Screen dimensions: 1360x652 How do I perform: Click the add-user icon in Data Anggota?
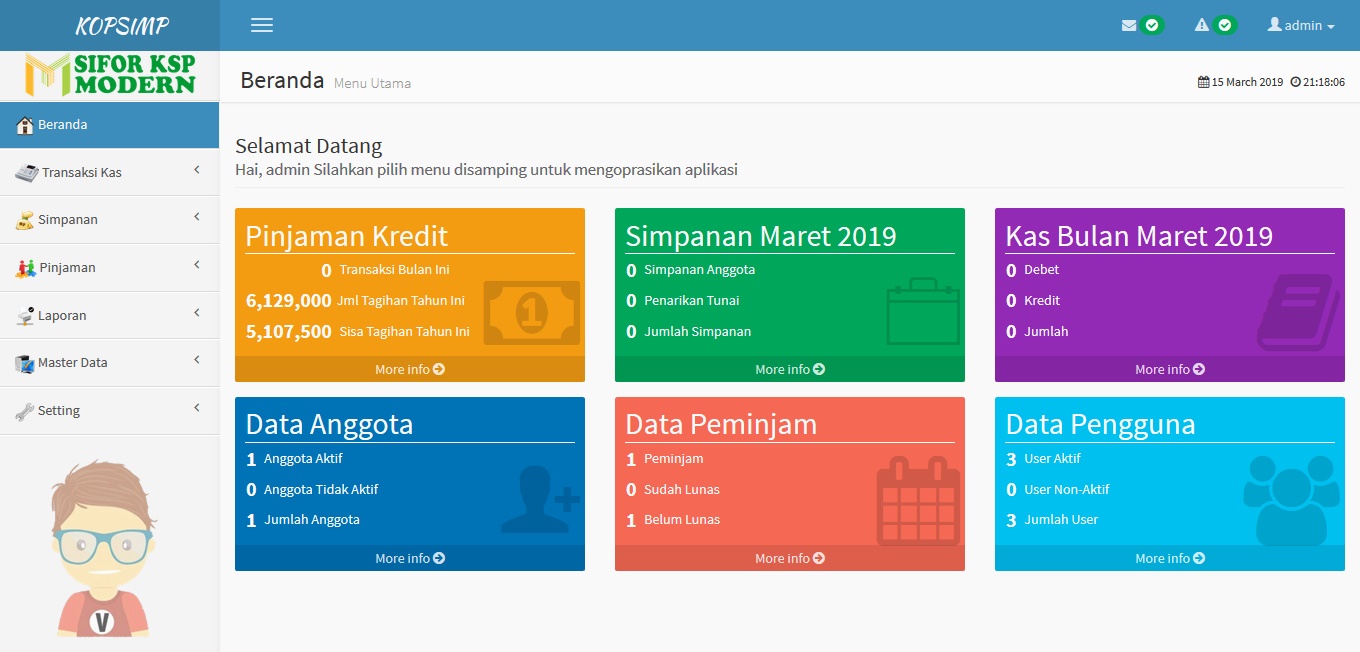click(x=539, y=499)
